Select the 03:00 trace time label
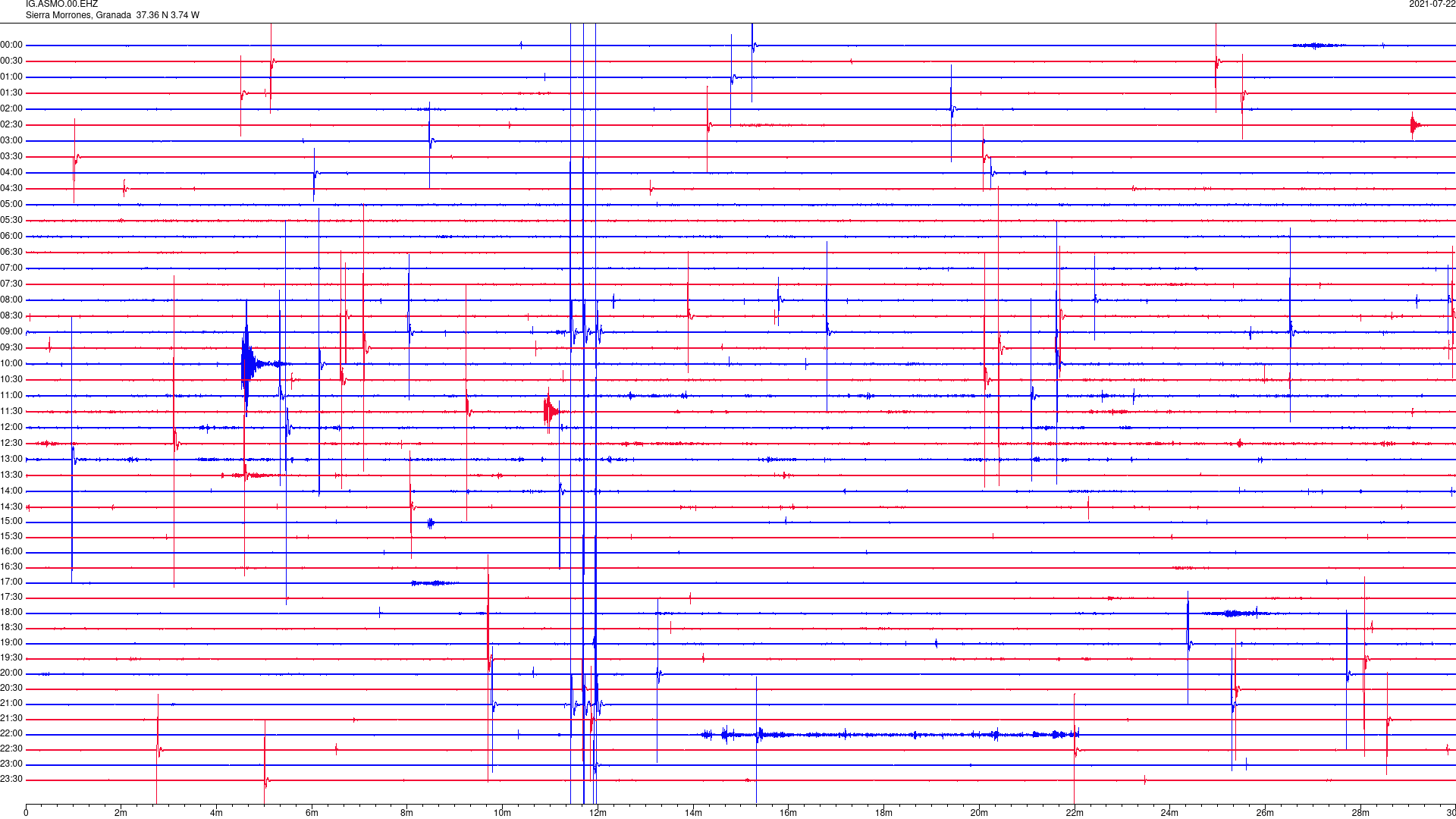 point(11,141)
